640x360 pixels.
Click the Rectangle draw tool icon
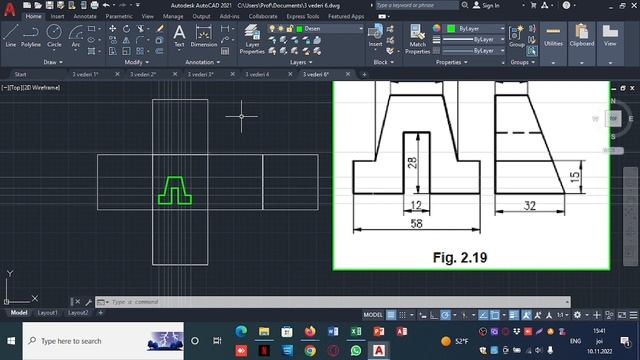[x=91, y=29]
